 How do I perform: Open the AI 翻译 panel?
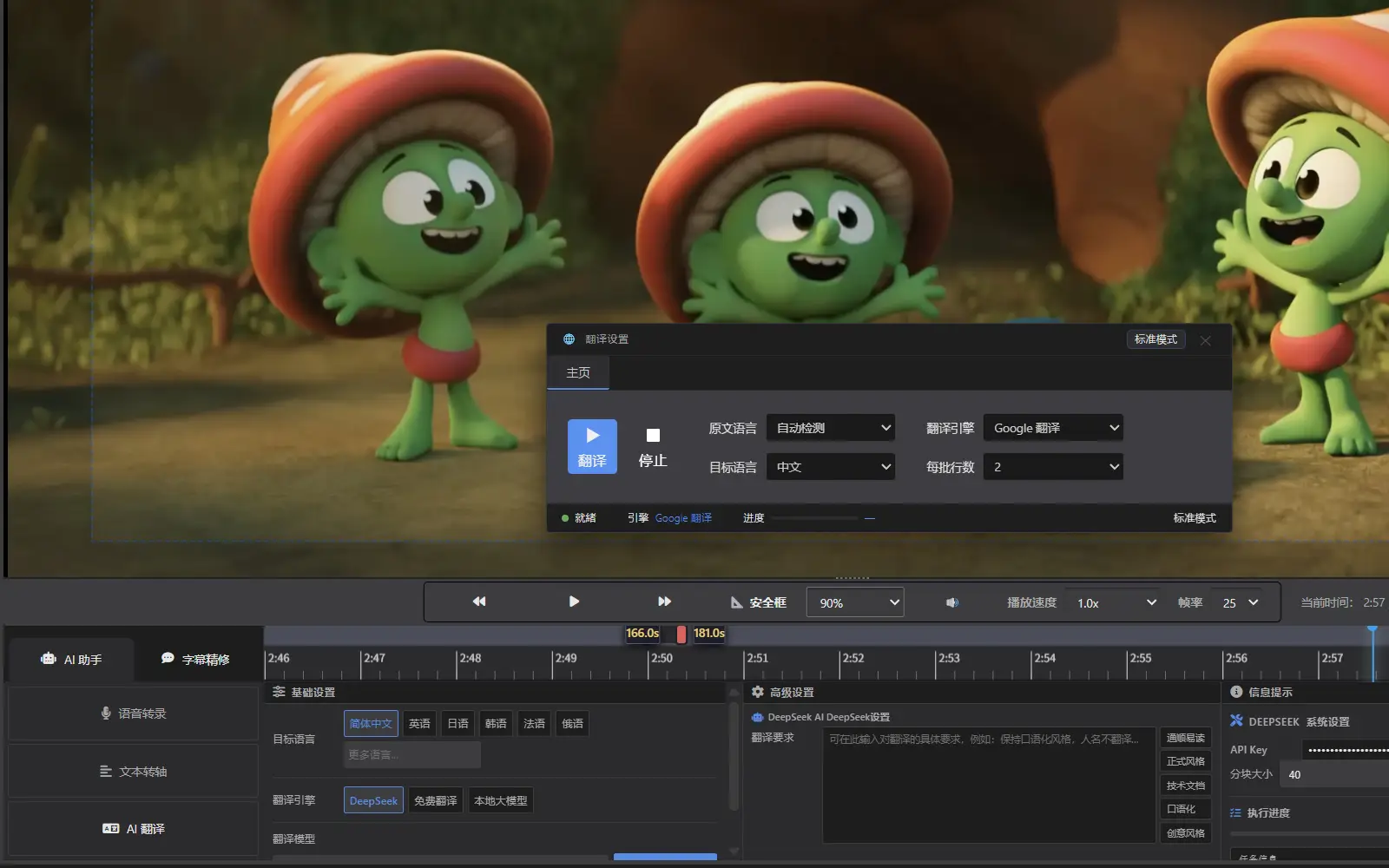134,829
